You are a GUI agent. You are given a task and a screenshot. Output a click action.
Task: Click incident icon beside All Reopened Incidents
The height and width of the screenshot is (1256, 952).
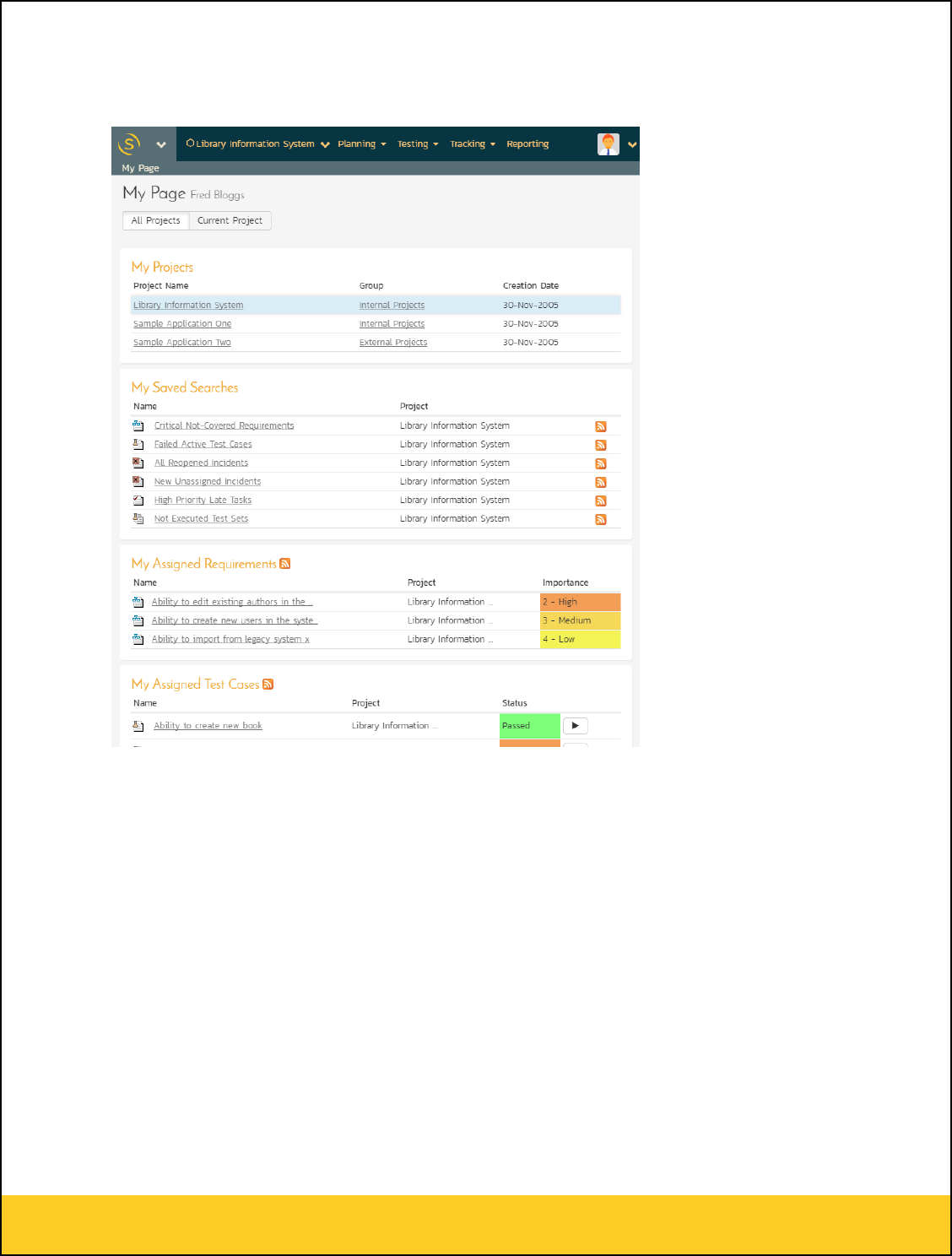[x=138, y=463]
